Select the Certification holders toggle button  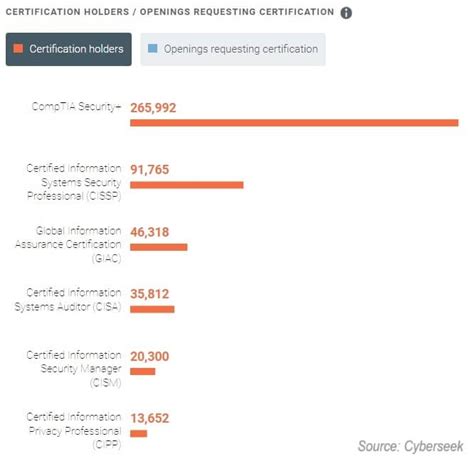click(69, 49)
